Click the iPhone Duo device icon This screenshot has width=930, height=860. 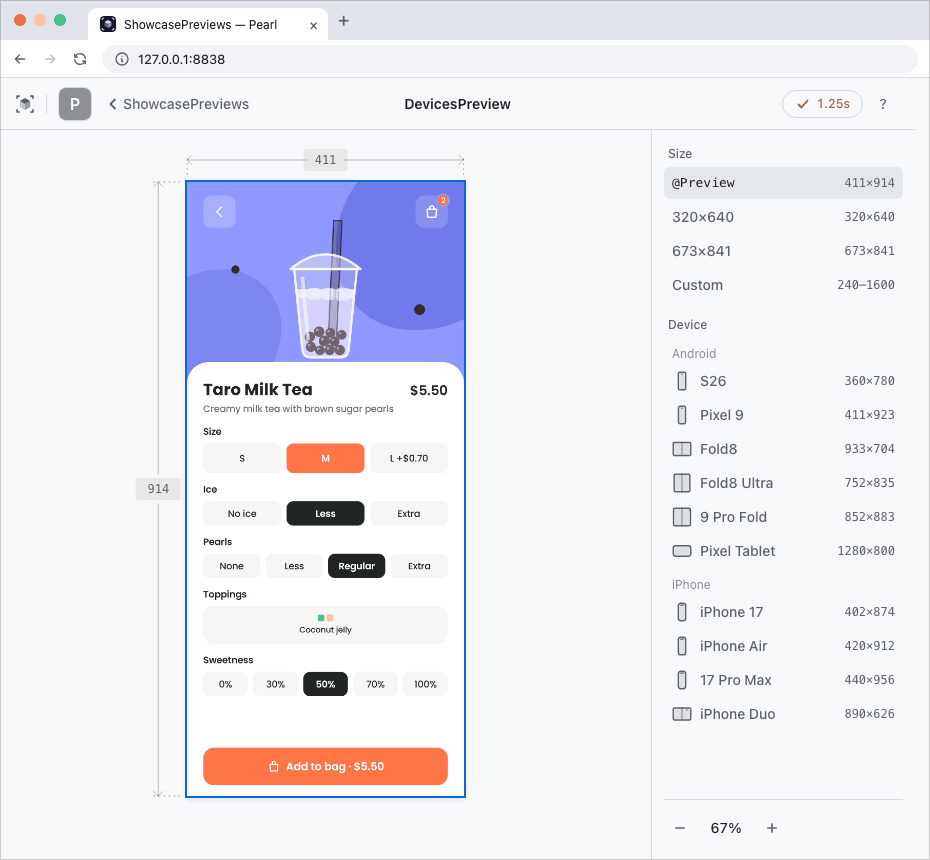[682, 714]
